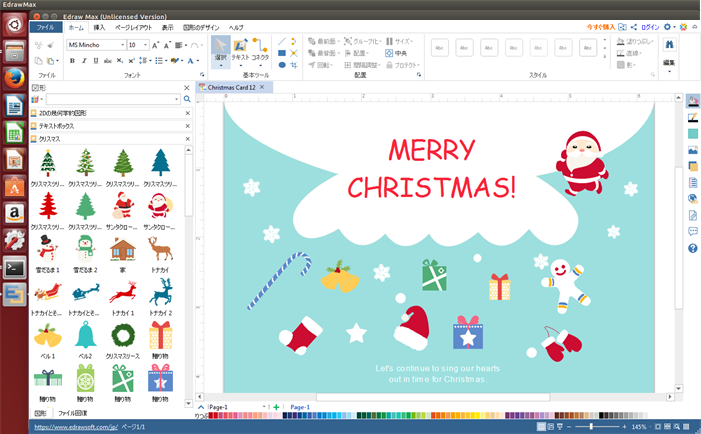Select the 選択 (Select) pointer tool
Screen dimensions: 701x434
pyautogui.click(x=220, y=51)
